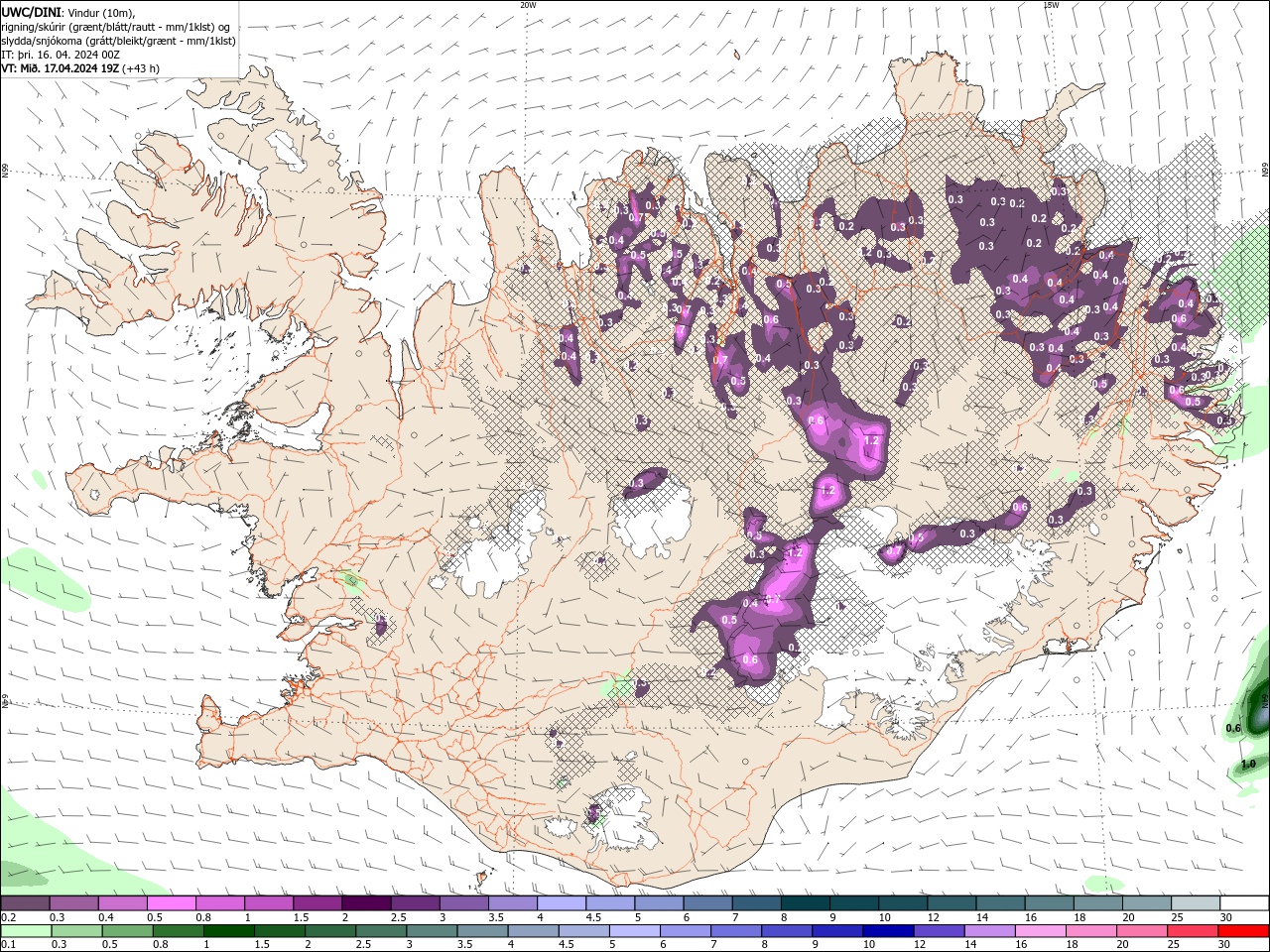This screenshot has width=1270, height=952.
Task: Pick the darkest green bottom-row swatch labeled 1
Action: coord(229,931)
